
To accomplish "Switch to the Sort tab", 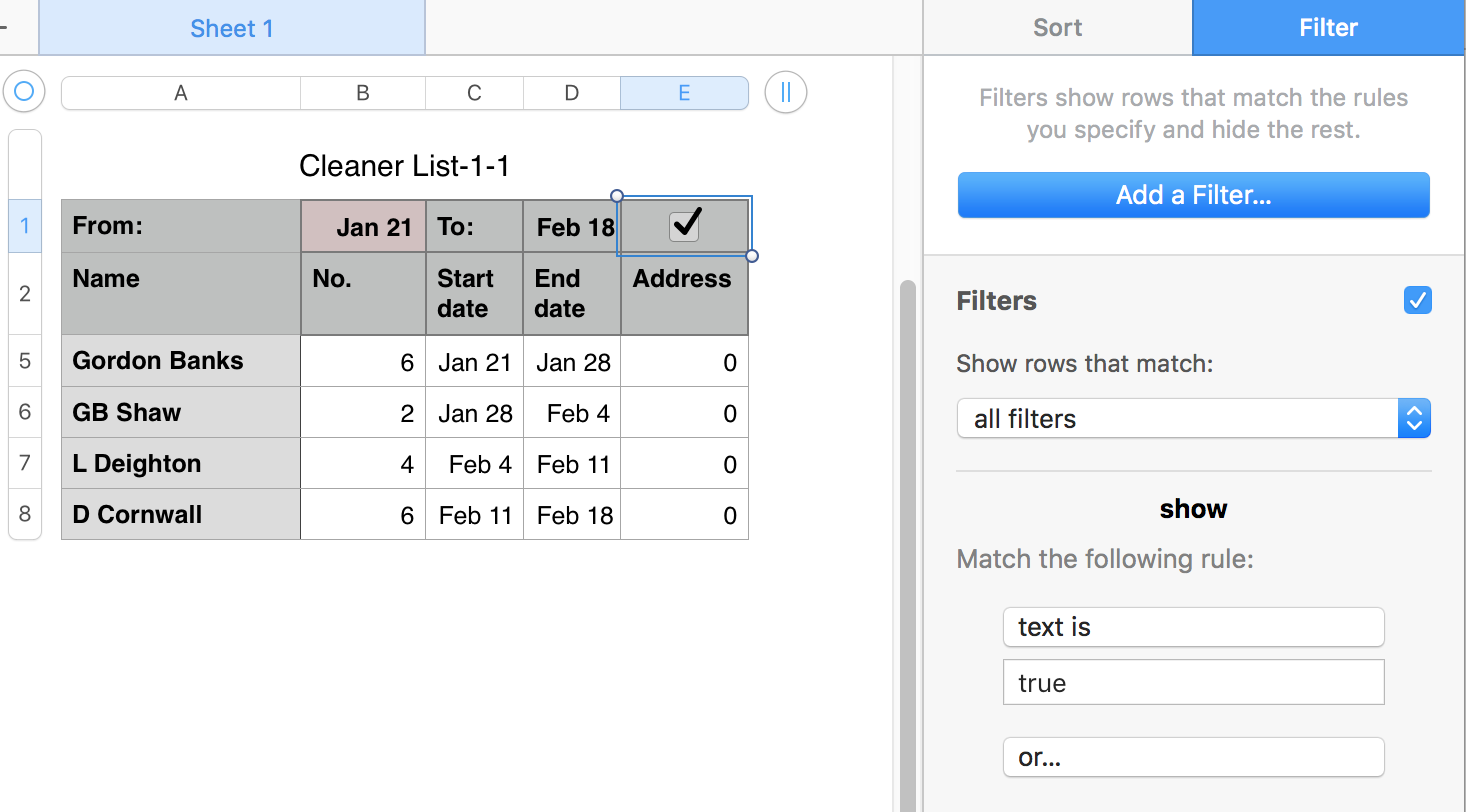I will pyautogui.click(x=1057, y=28).
